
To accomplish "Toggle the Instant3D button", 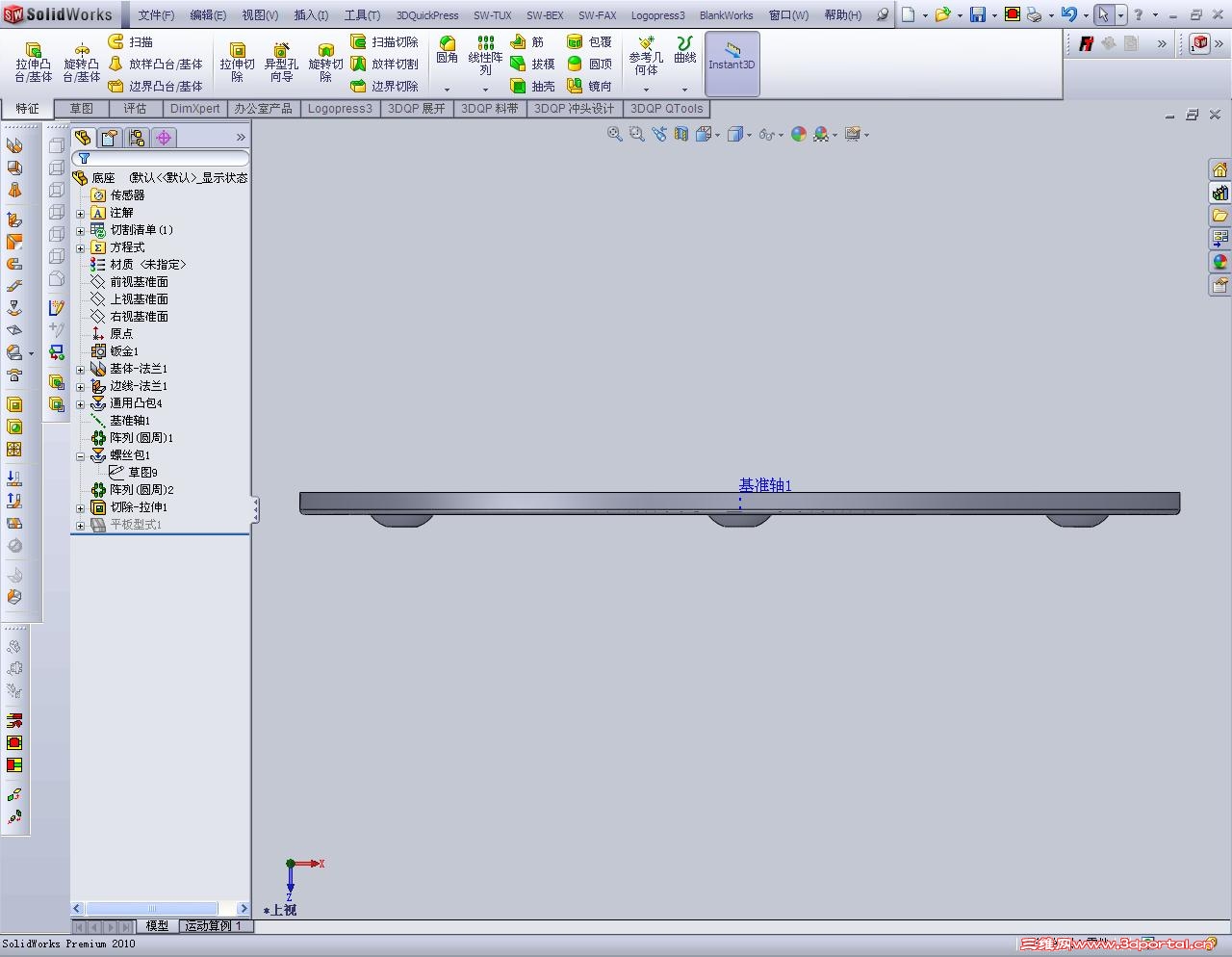I will (731, 64).
